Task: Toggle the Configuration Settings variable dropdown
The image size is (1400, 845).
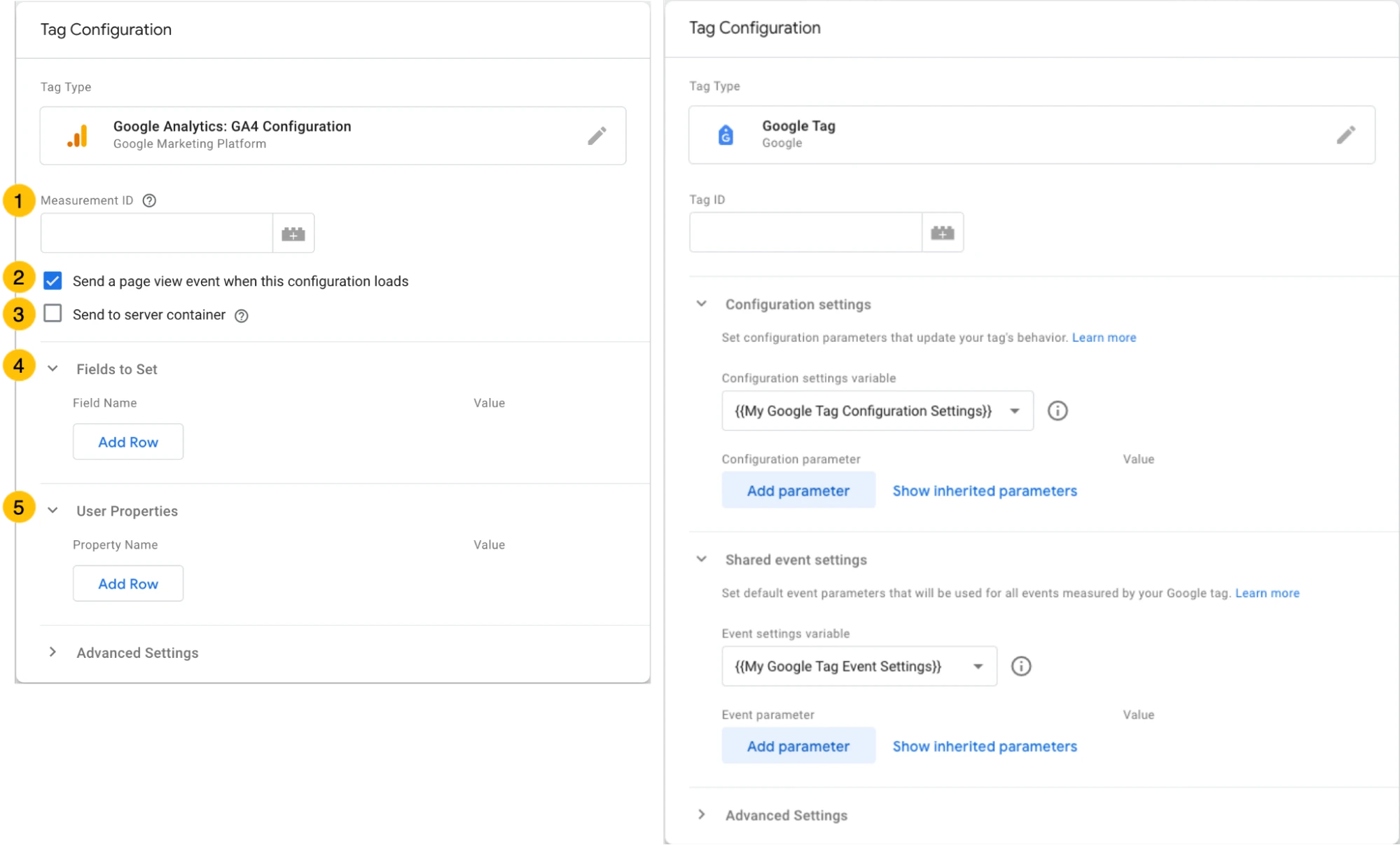Action: [x=1014, y=411]
